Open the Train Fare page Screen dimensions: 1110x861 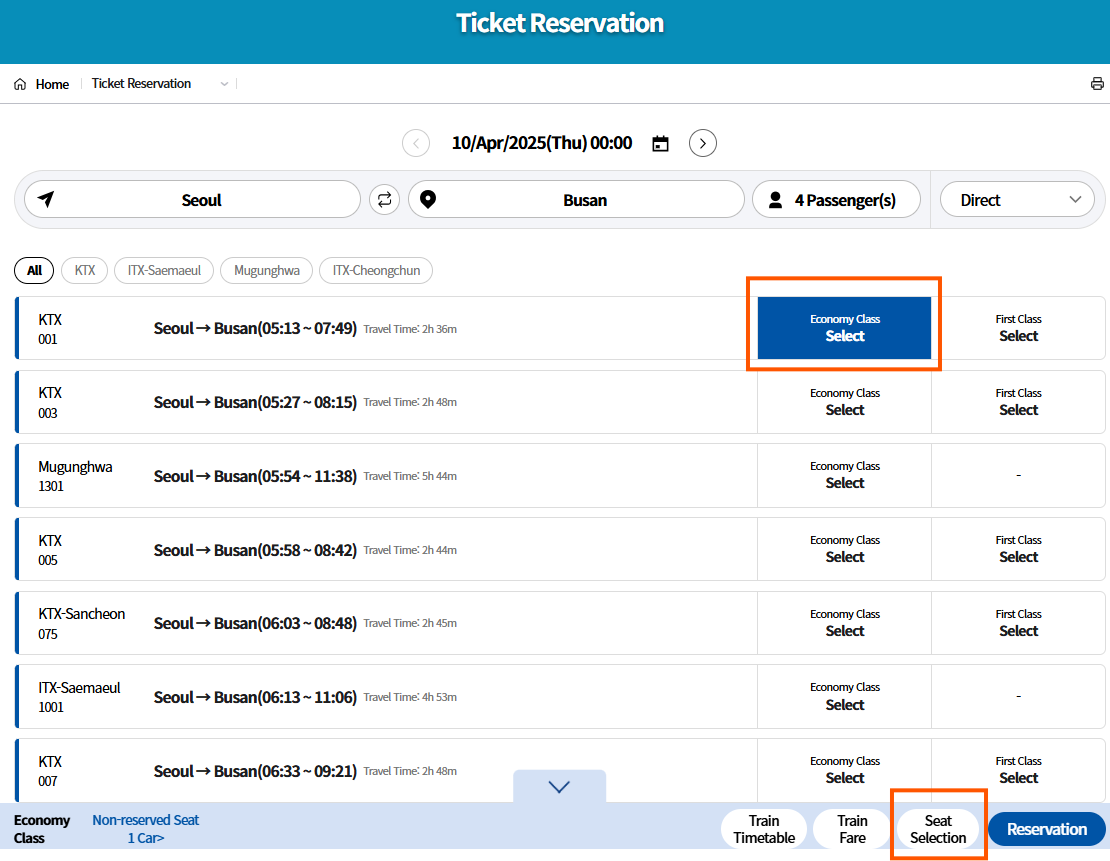[x=851, y=829]
